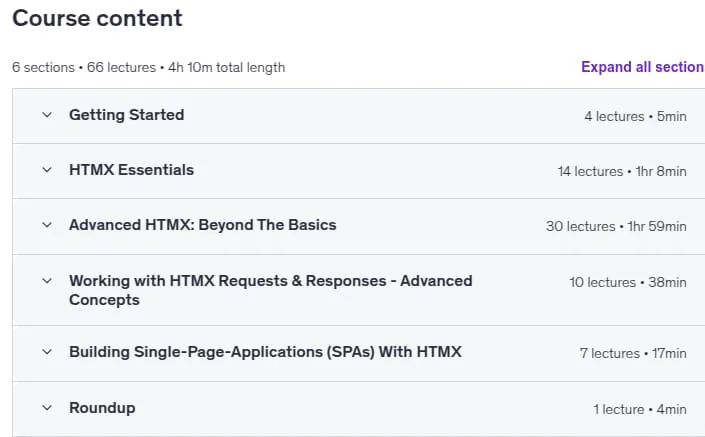Expand the HTMX Essentials chevron
Screen dimensions: 705x437
(x=47, y=170)
